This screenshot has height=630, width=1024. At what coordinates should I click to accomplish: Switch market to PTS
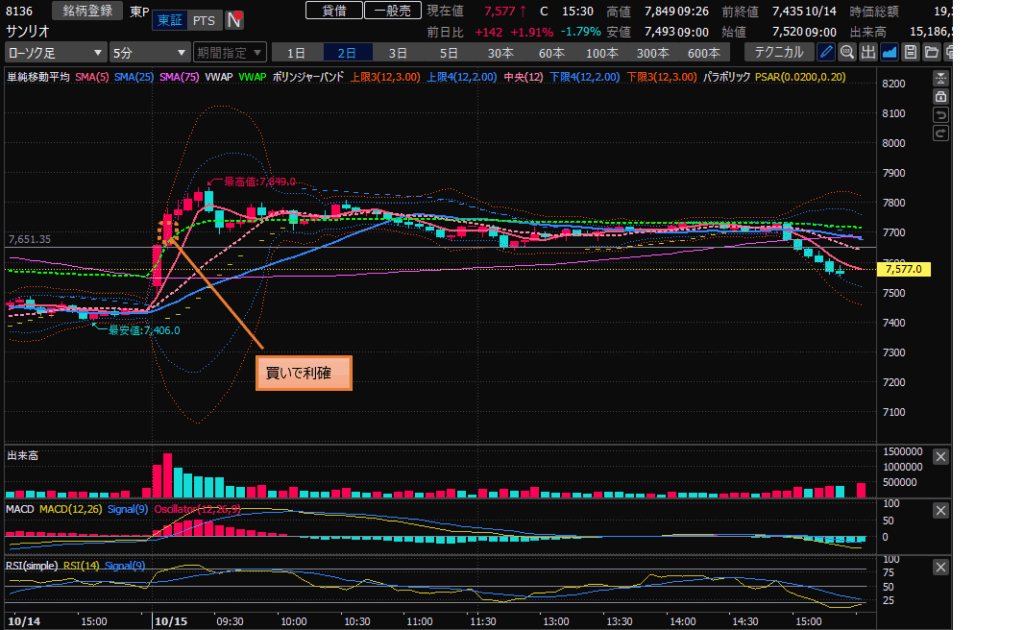203,20
